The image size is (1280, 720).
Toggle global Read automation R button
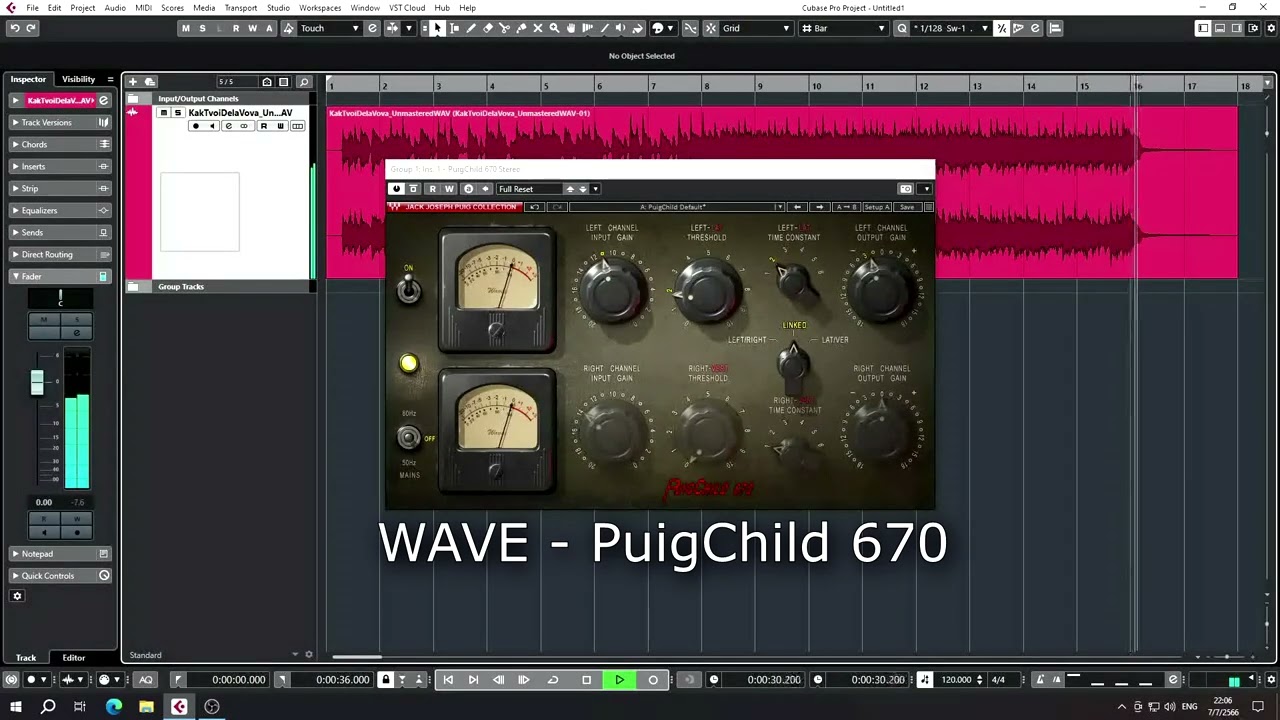point(235,28)
